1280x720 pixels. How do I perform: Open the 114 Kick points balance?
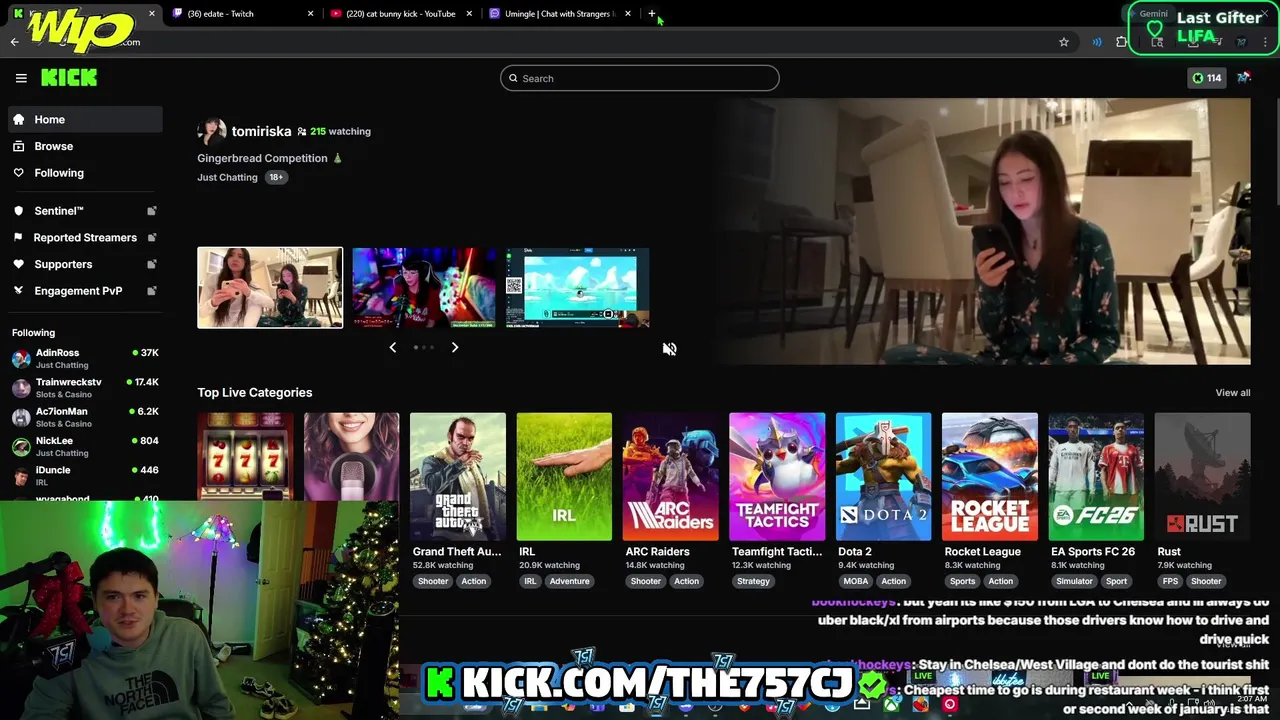coord(1206,78)
